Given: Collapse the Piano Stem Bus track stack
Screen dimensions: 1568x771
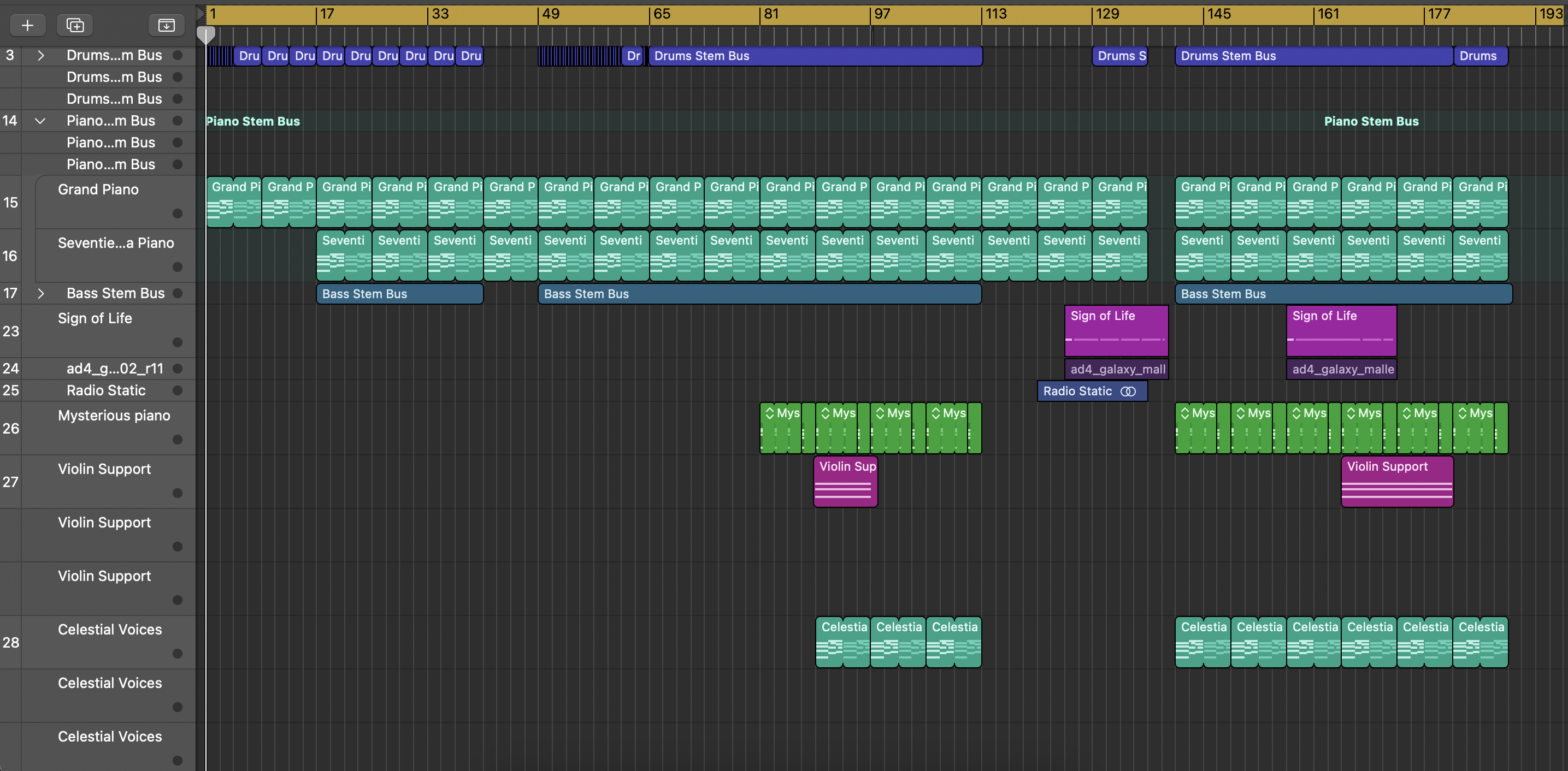Looking at the screenshot, I should coord(40,121).
